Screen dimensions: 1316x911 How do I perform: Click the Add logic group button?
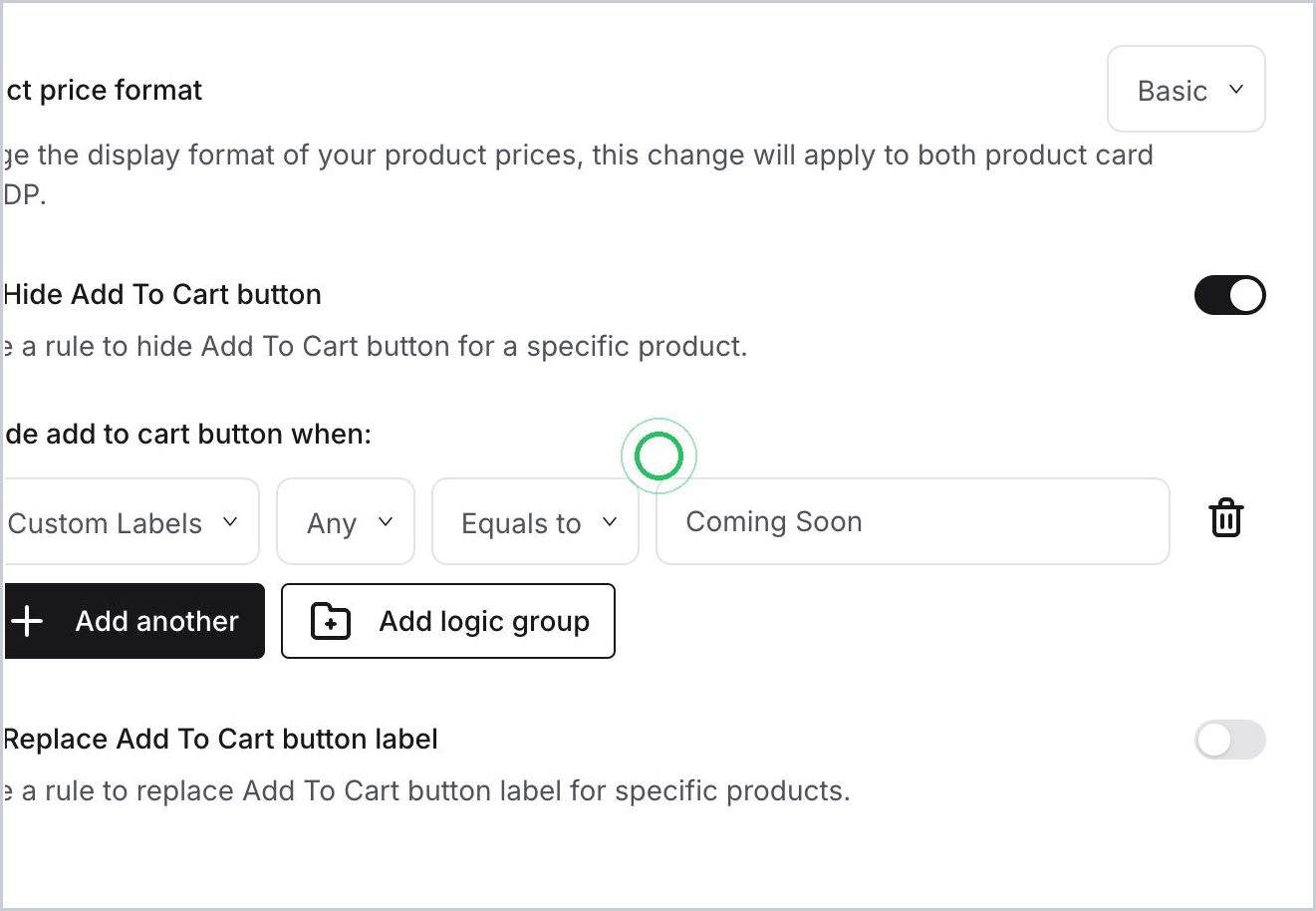(x=448, y=621)
